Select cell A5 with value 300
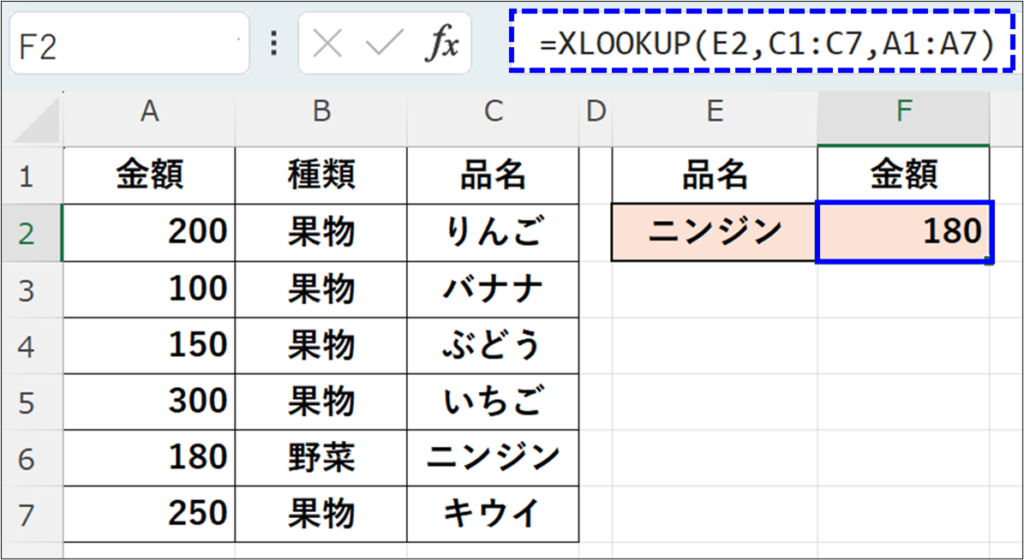The height and width of the screenshot is (560, 1024). coord(149,401)
